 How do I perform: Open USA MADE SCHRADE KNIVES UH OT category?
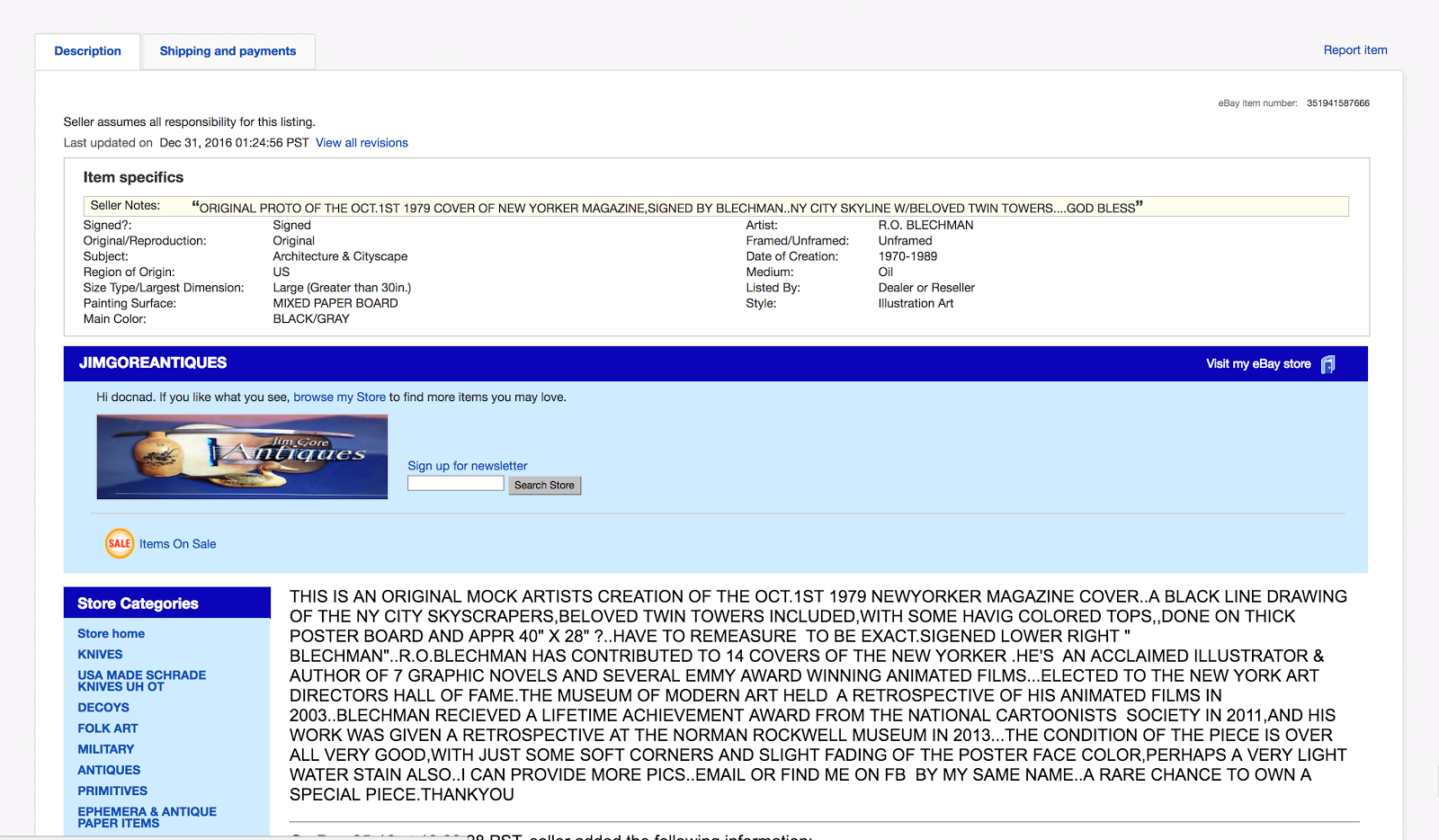click(142, 681)
